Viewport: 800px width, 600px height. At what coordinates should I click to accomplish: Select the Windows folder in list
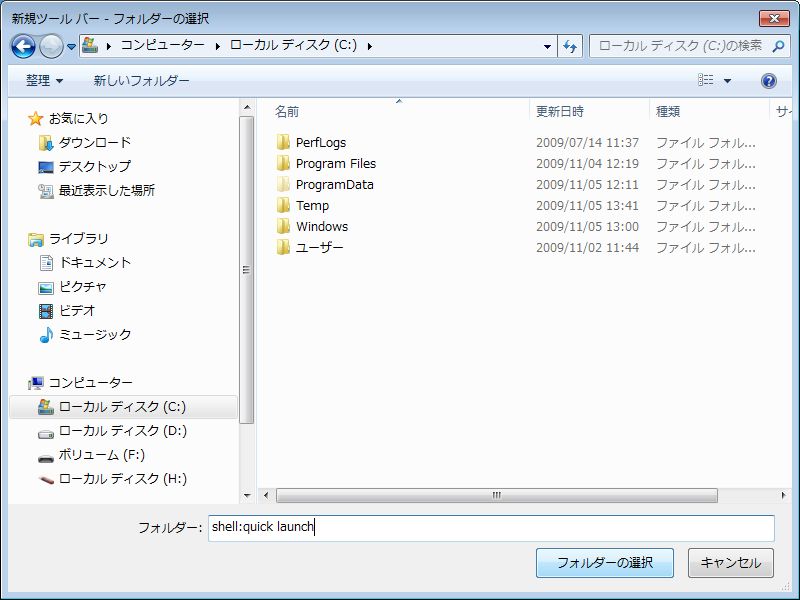tap(321, 227)
